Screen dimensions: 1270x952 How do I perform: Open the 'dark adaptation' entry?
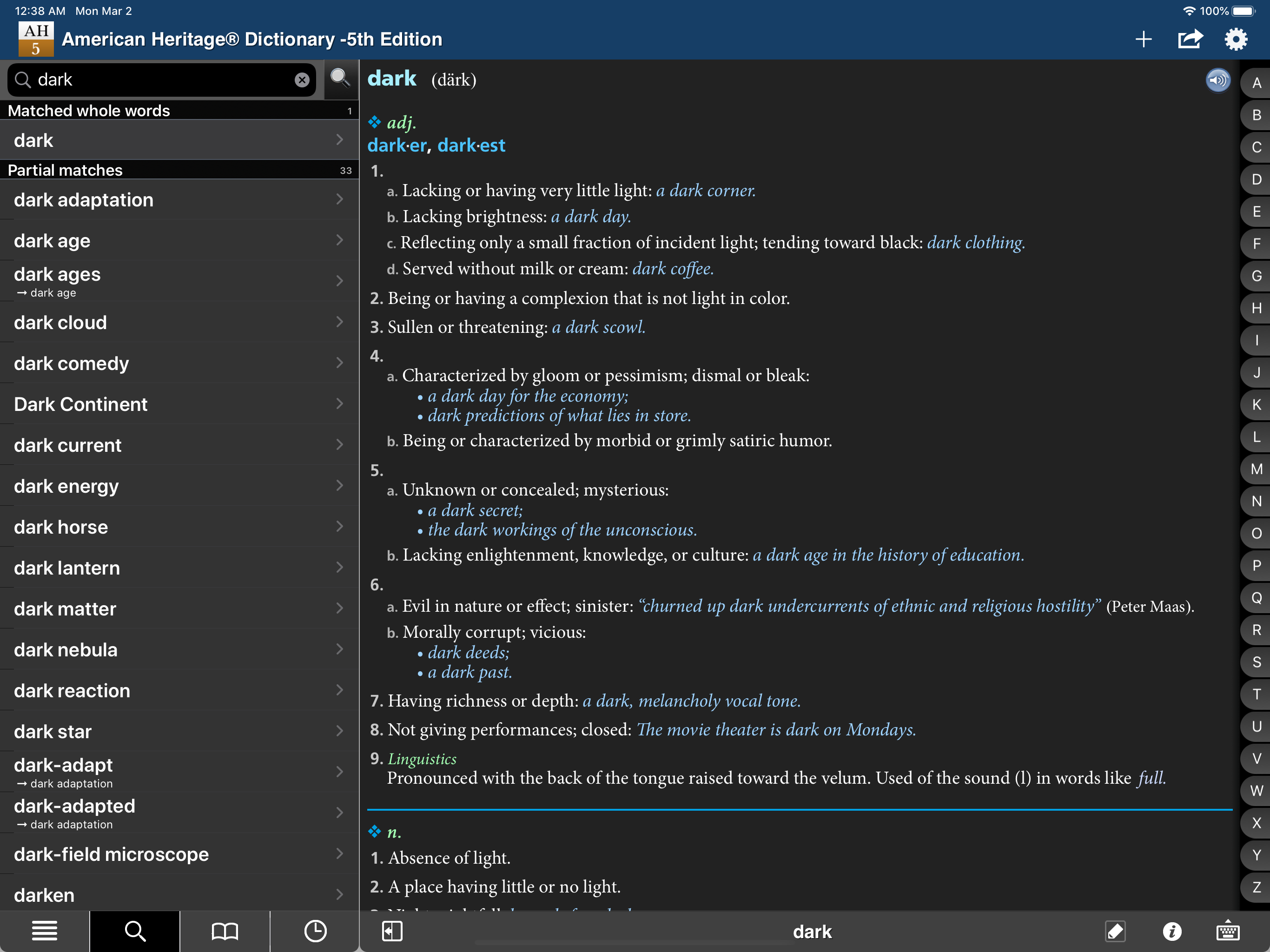point(179,200)
